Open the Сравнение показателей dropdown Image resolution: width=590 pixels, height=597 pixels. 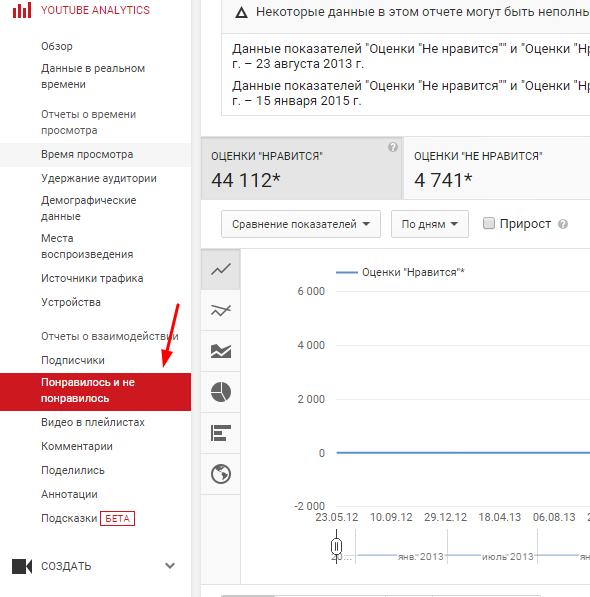tap(301, 224)
